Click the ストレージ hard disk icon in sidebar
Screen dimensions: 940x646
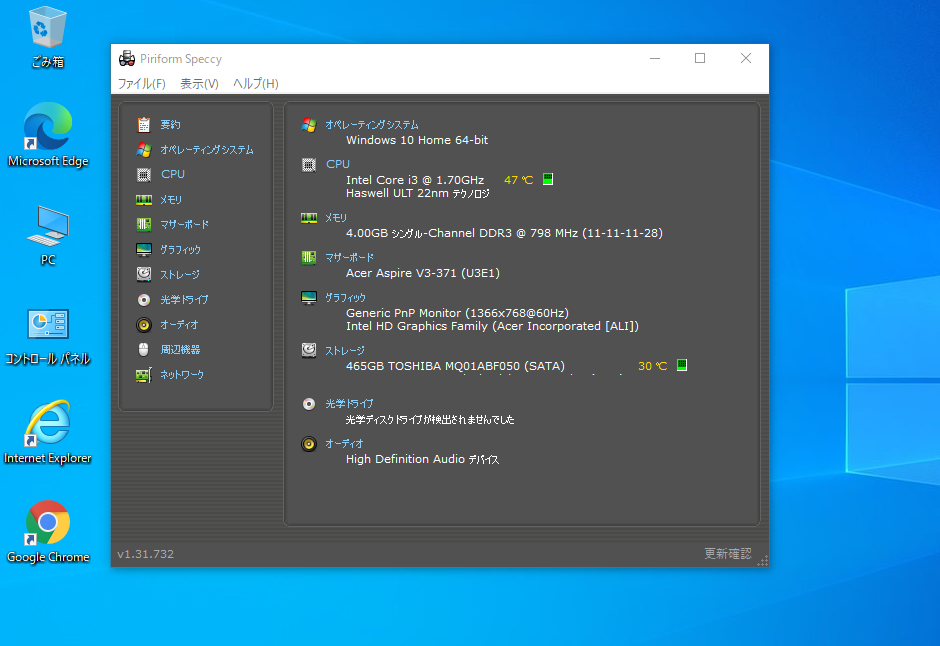point(144,274)
